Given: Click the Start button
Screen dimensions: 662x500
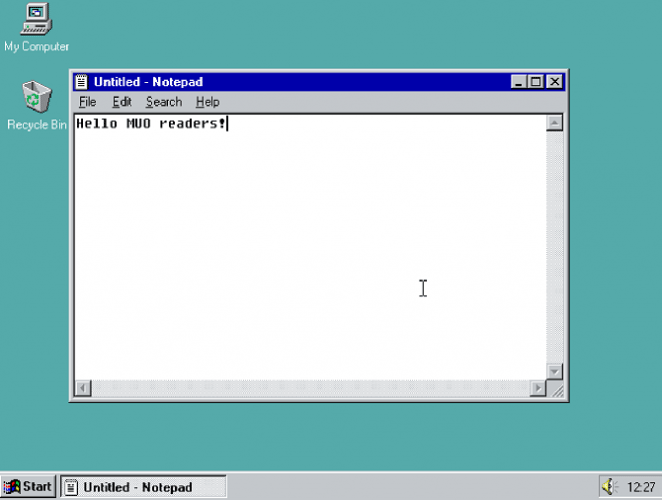Looking at the screenshot, I should 28,486.
